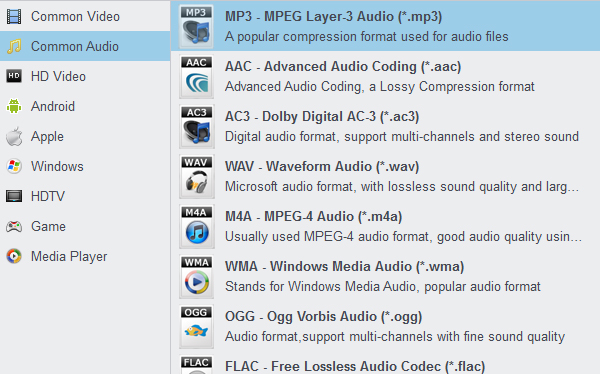Click the FLAC format icon
600x374 pixels.
196,365
